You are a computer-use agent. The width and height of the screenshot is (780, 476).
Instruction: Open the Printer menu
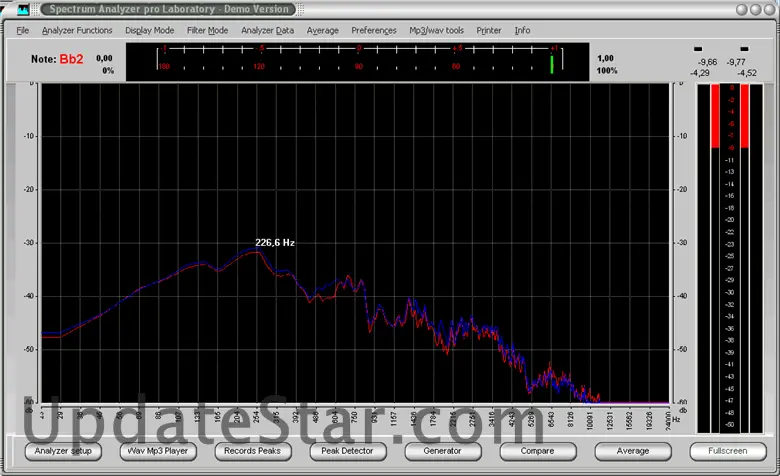pos(489,31)
